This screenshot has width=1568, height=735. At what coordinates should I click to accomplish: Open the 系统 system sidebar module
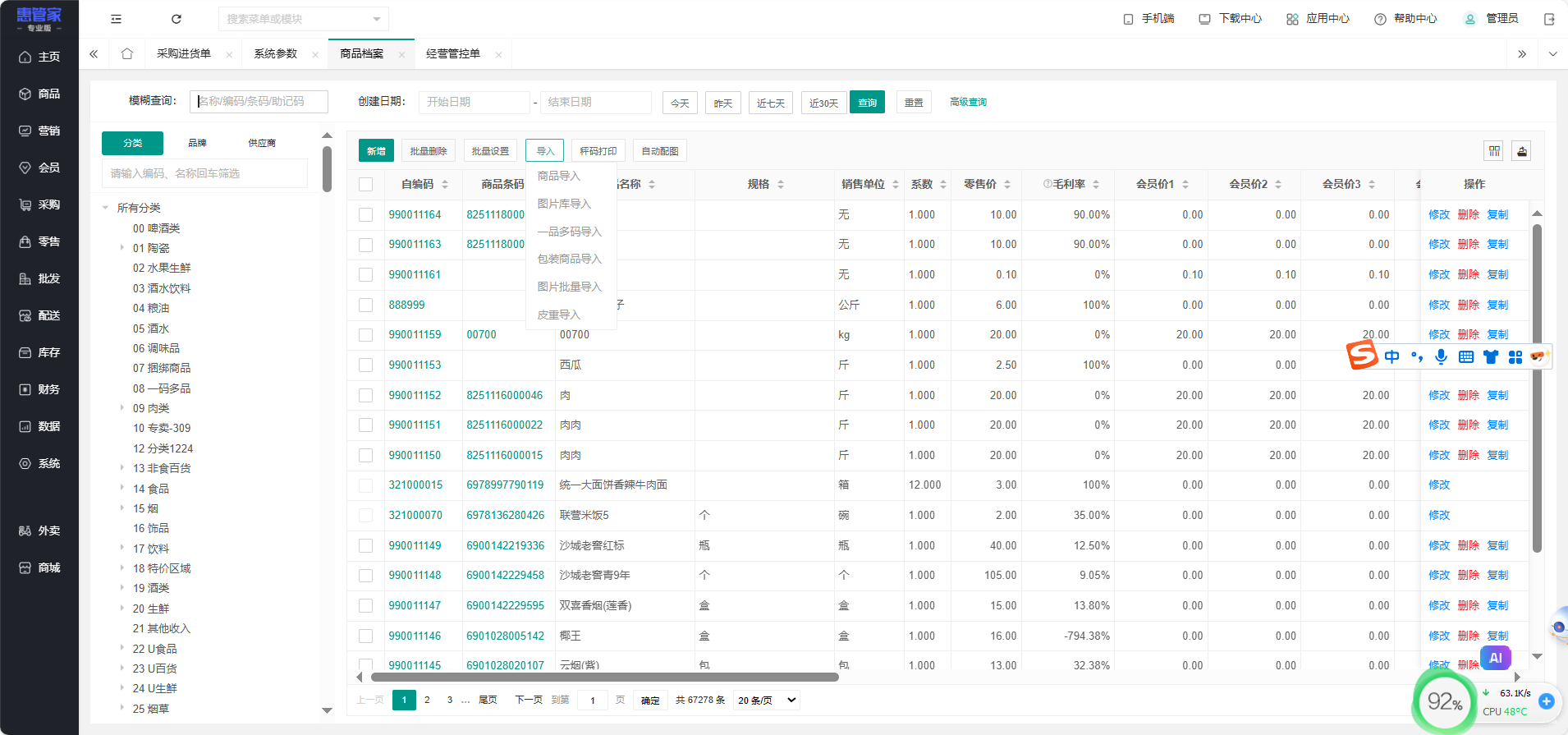39,463
